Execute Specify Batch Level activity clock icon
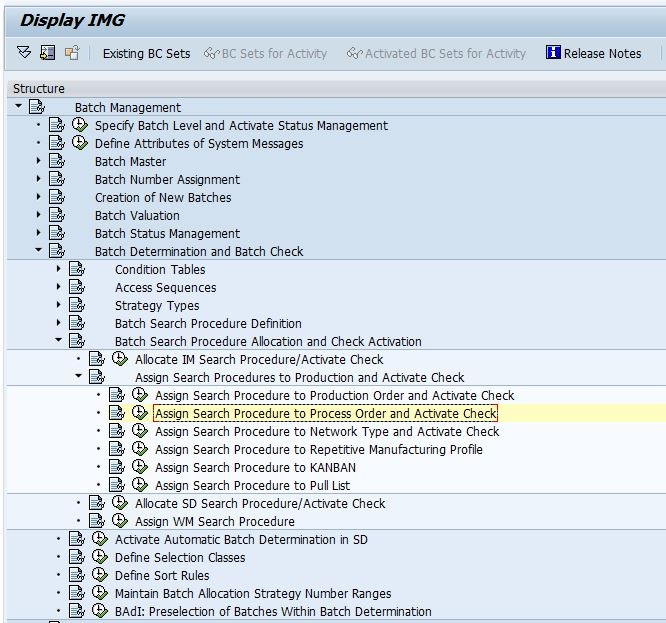The width and height of the screenshot is (666, 623). [79, 124]
